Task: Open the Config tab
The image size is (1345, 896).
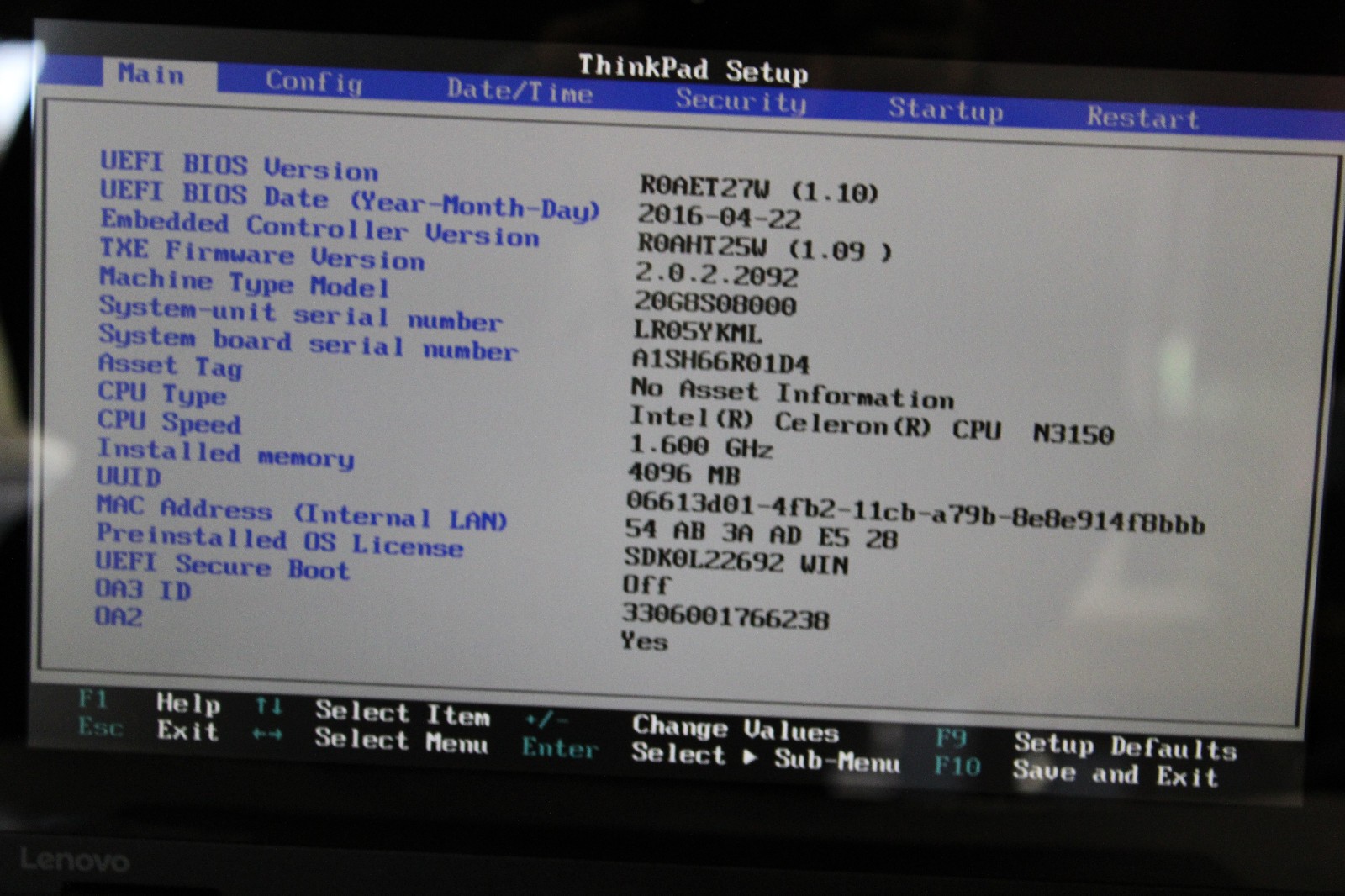Action: point(314,82)
